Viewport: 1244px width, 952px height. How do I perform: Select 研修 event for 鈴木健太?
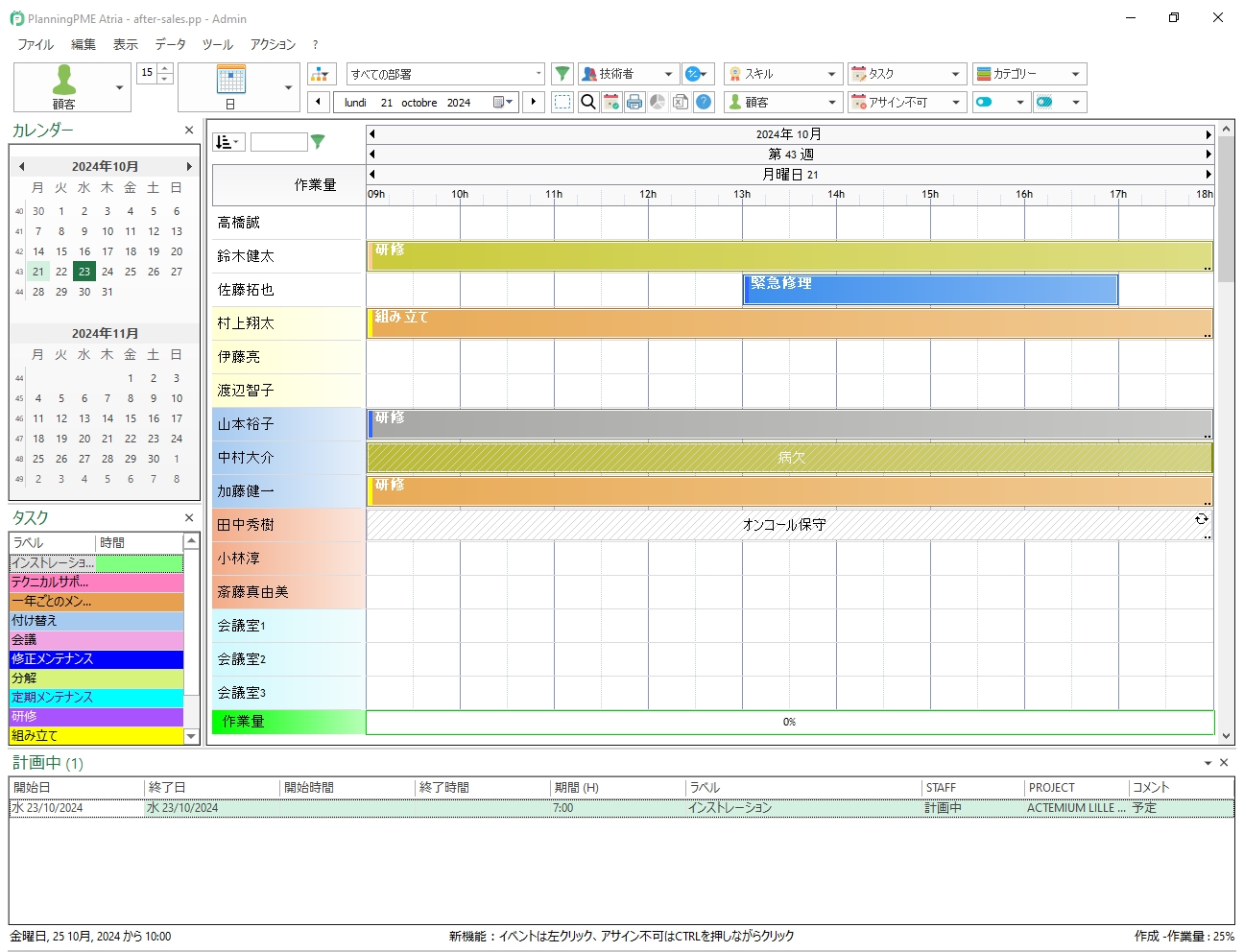click(790, 256)
